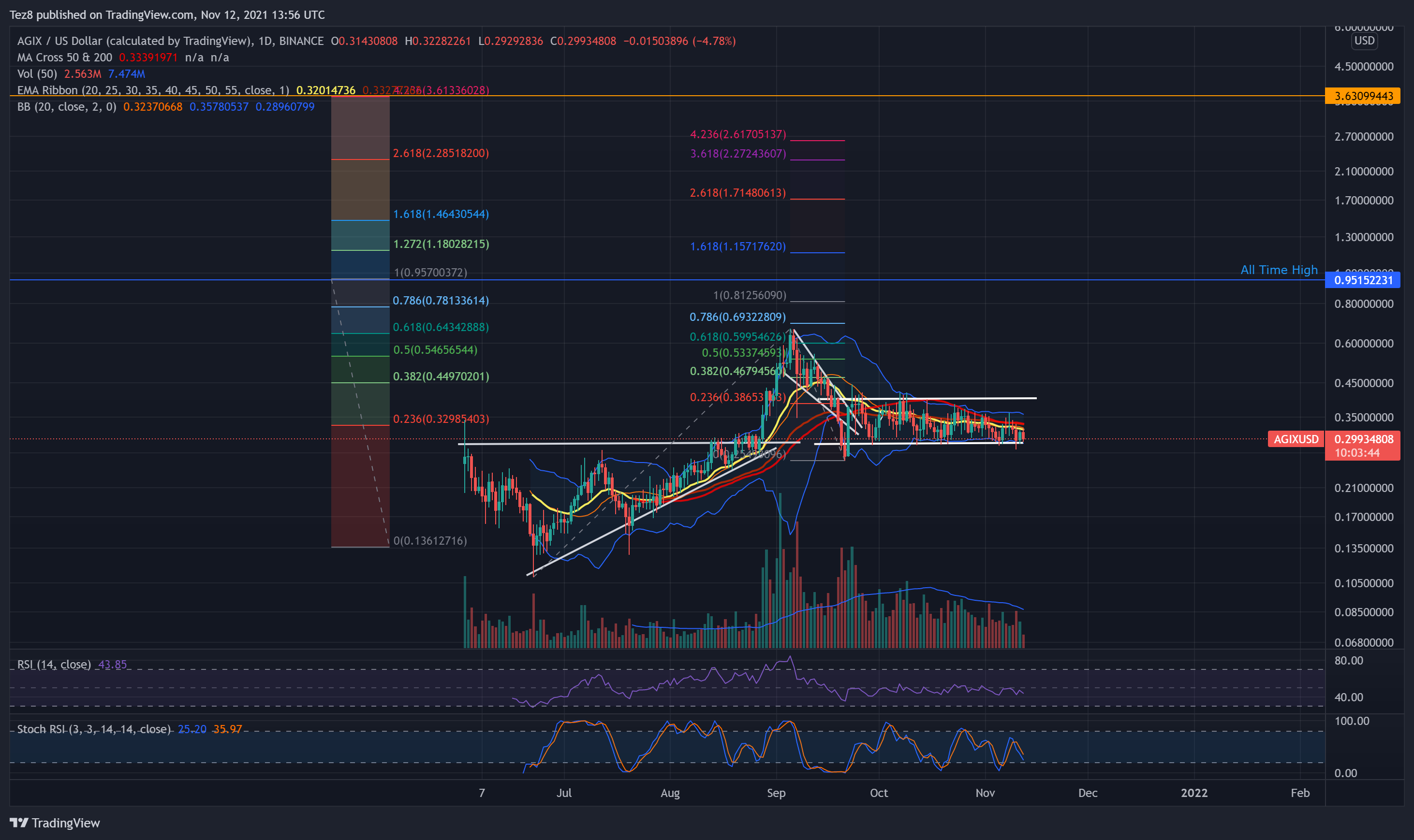Click the RSI (14, close) pane label

54,664
